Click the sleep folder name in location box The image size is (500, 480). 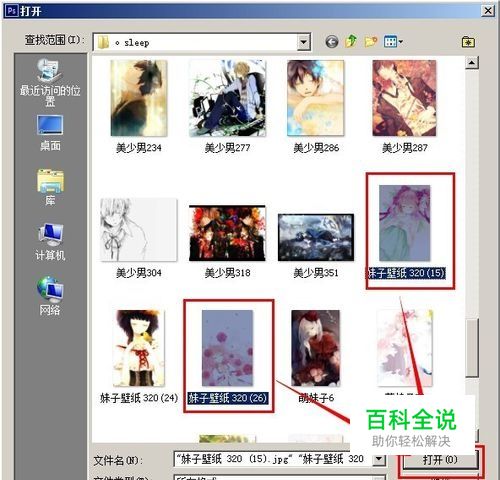(x=136, y=43)
